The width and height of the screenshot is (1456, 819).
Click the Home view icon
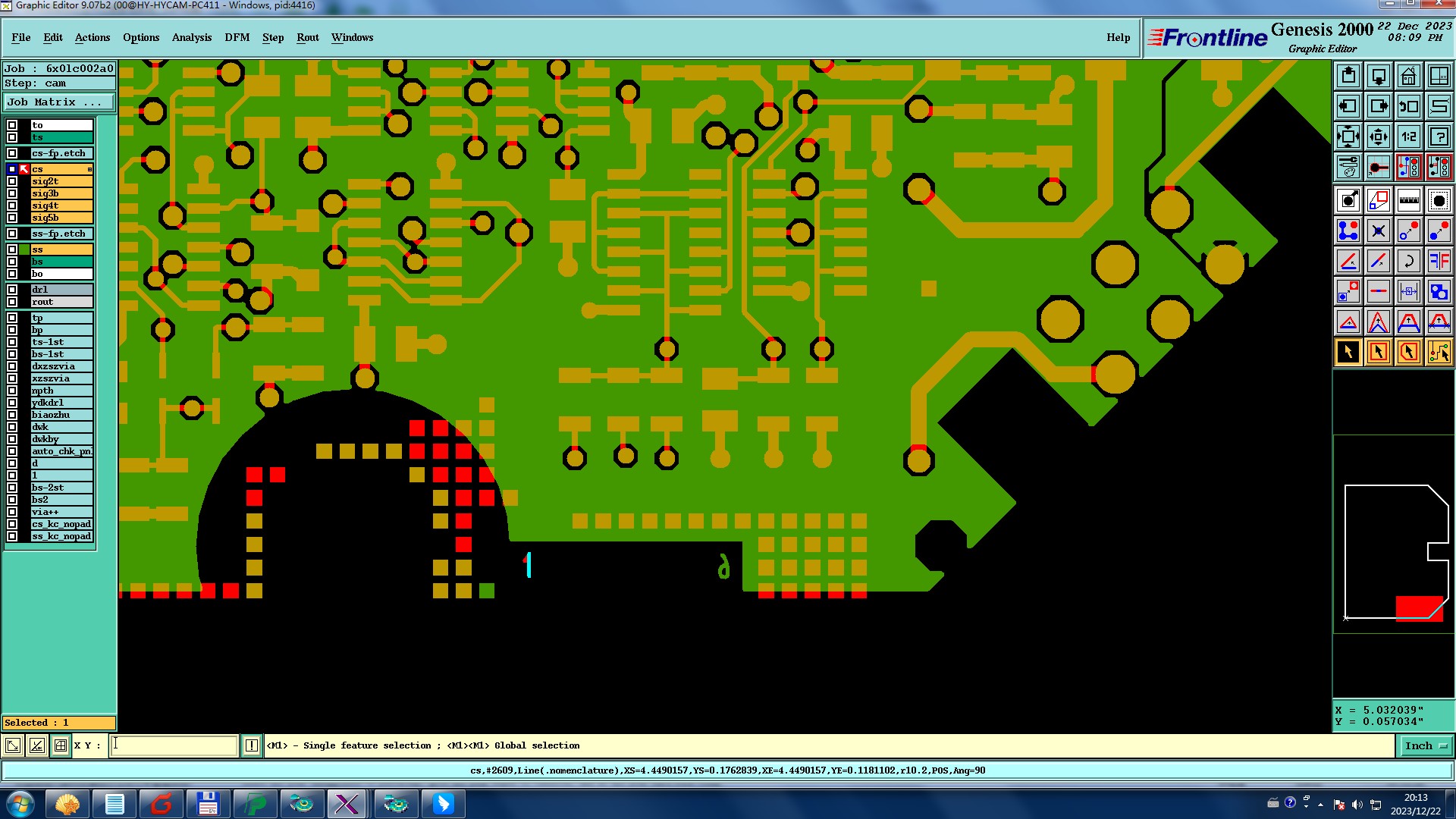coord(1408,76)
